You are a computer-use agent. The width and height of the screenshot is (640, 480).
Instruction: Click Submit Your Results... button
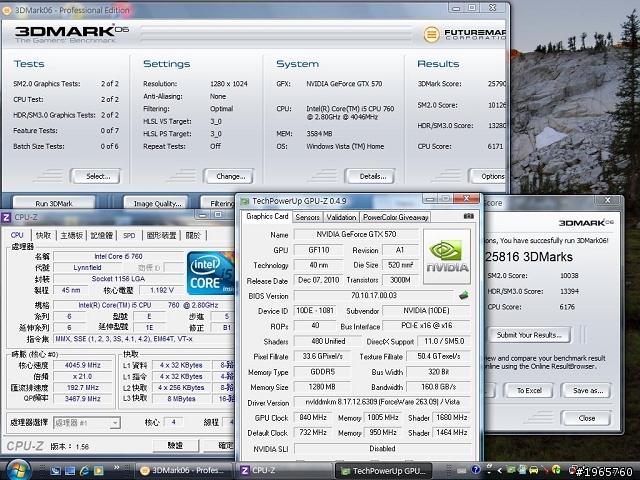coord(529,335)
